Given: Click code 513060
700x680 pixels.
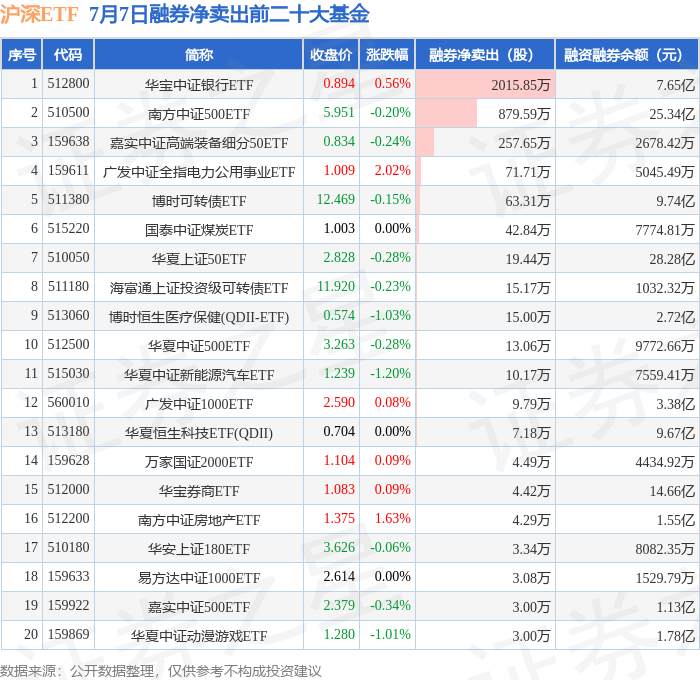Looking at the screenshot, I should tap(68, 316).
